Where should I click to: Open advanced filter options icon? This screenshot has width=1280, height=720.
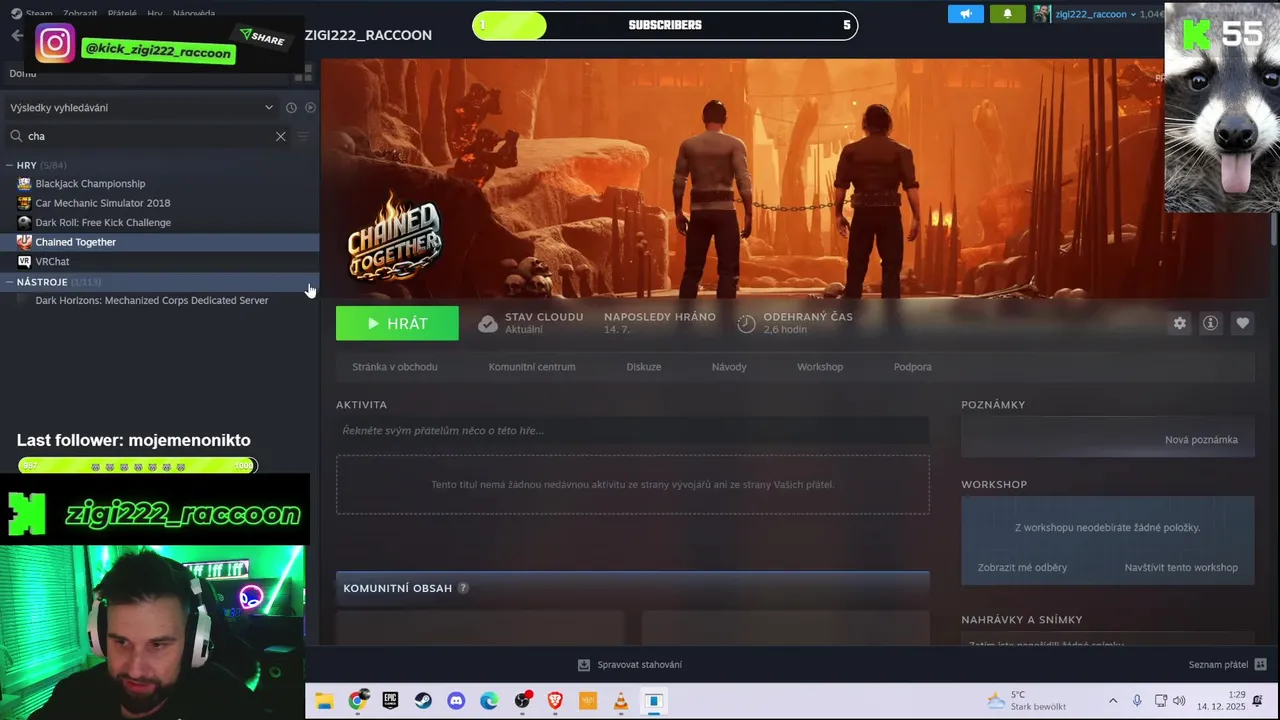pos(303,136)
